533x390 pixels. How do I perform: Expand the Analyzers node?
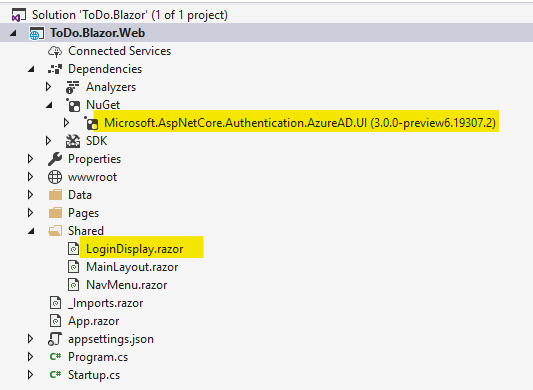49,87
